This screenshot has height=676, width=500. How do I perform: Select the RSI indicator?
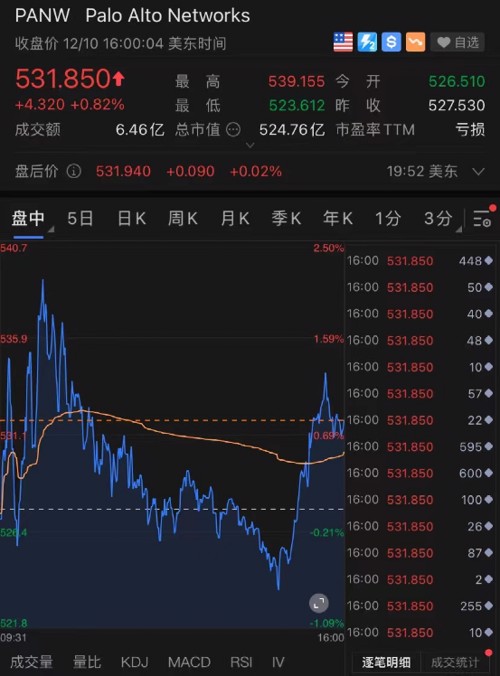click(241, 662)
